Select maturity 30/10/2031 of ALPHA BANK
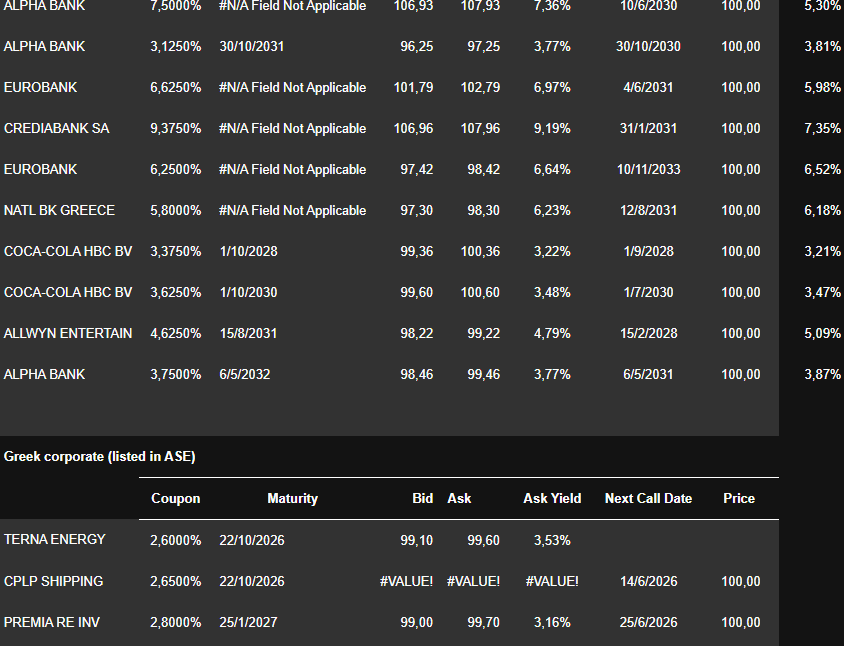The height and width of the screenshot is (646, 844). [251, 46]
